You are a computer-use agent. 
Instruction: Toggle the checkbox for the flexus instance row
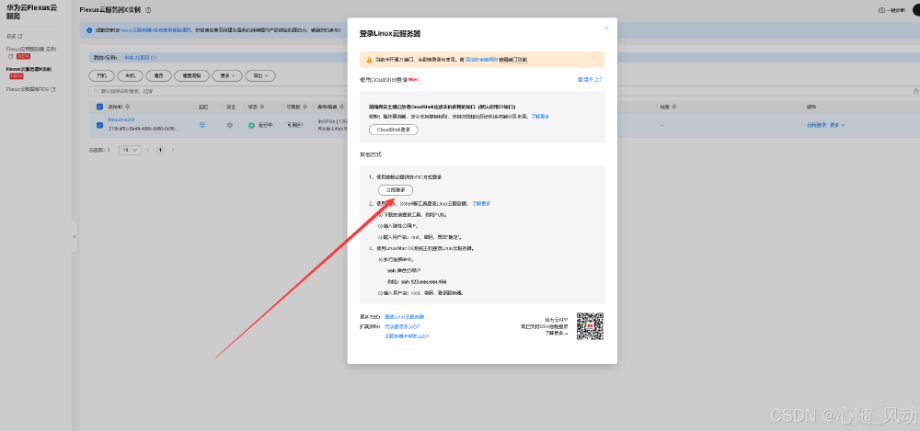tap(100, 125)
